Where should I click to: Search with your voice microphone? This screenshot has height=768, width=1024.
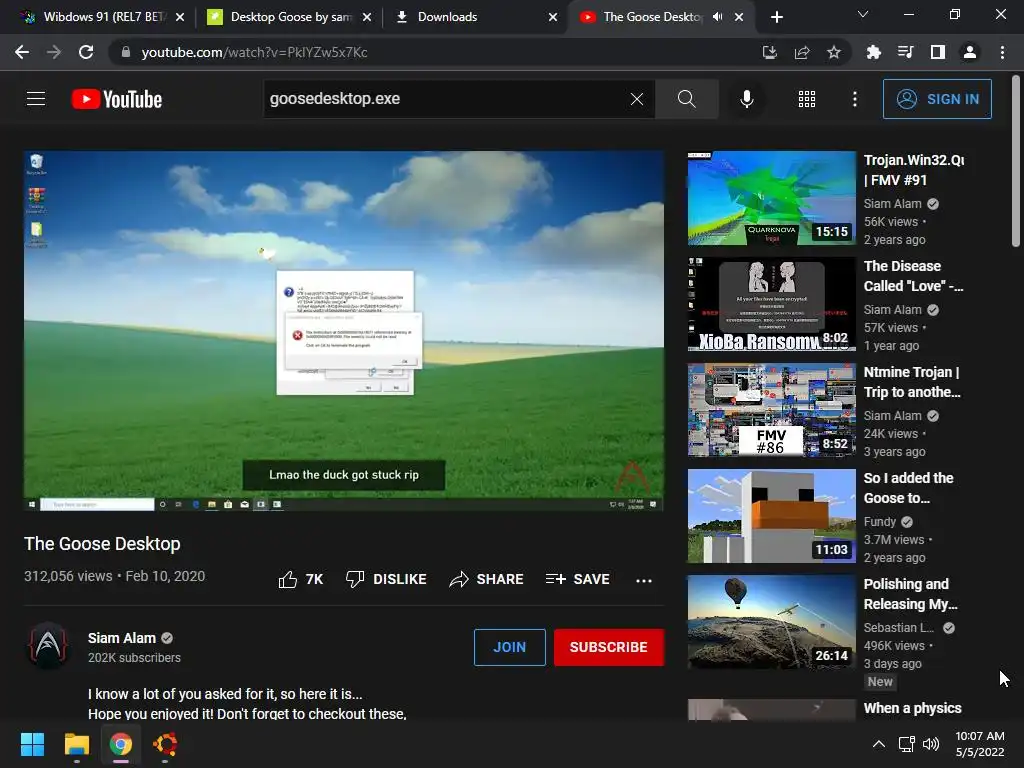747,99
